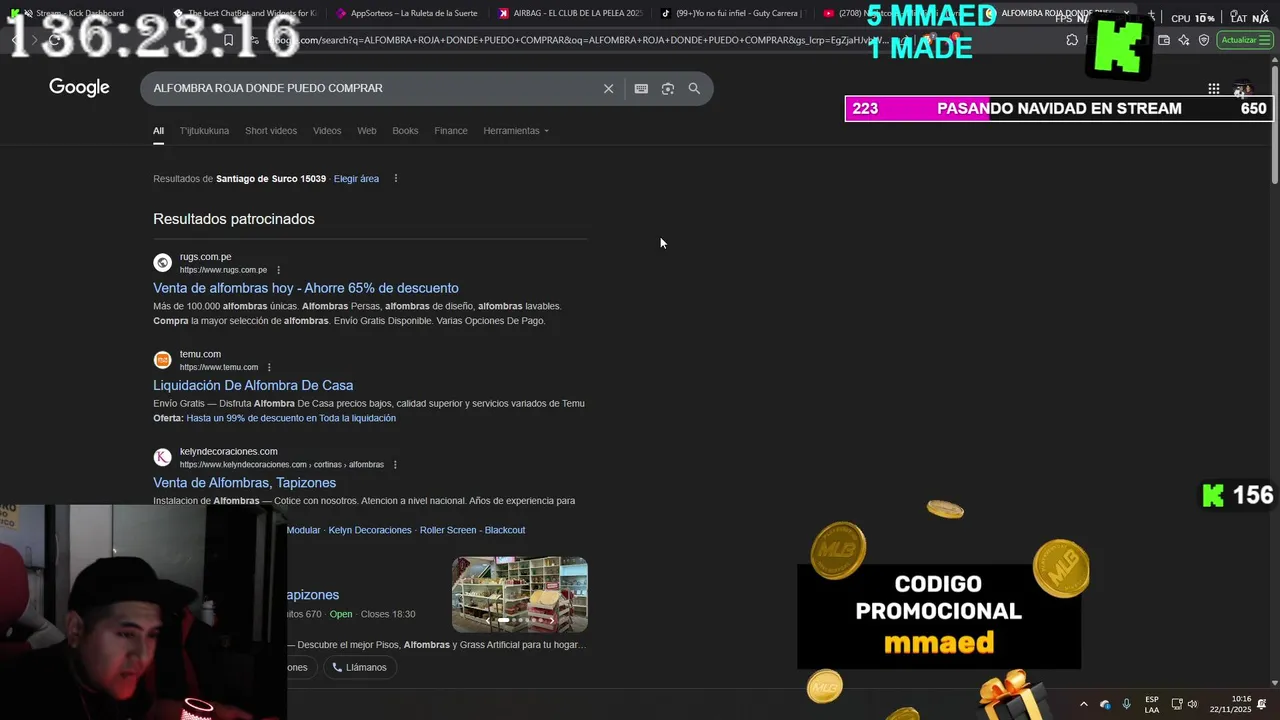Show hidden system tray icons
This screenshot has width=1280, height=720.
1083,704
